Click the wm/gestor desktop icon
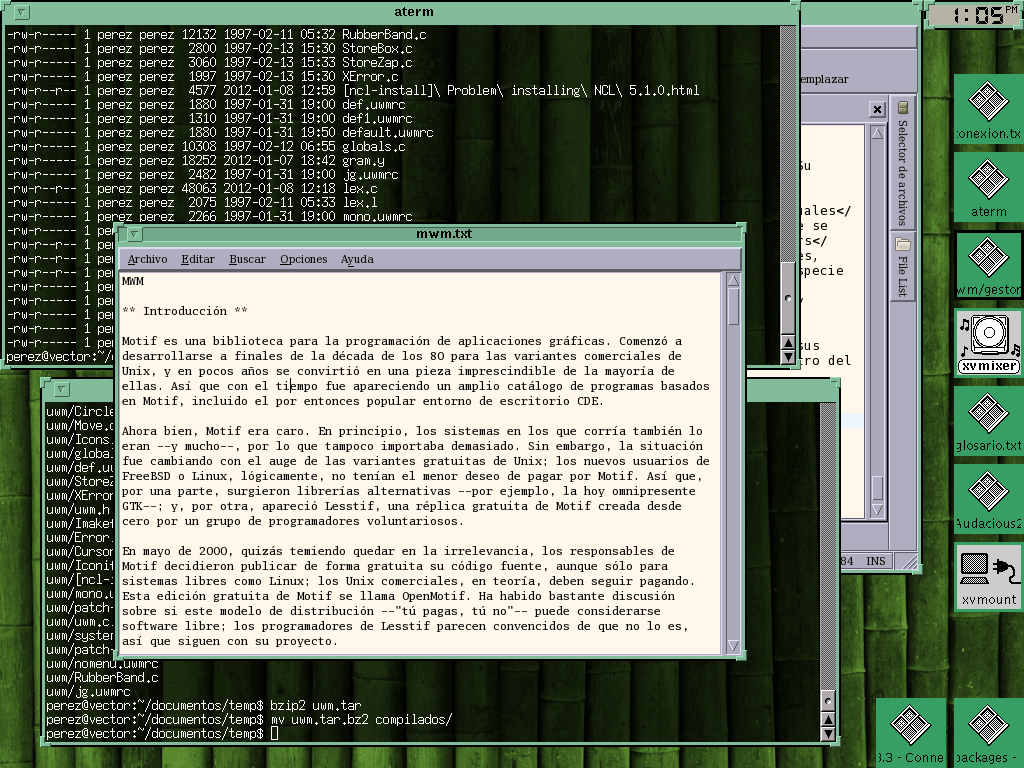1024x768 pixels. click(988, 264)
